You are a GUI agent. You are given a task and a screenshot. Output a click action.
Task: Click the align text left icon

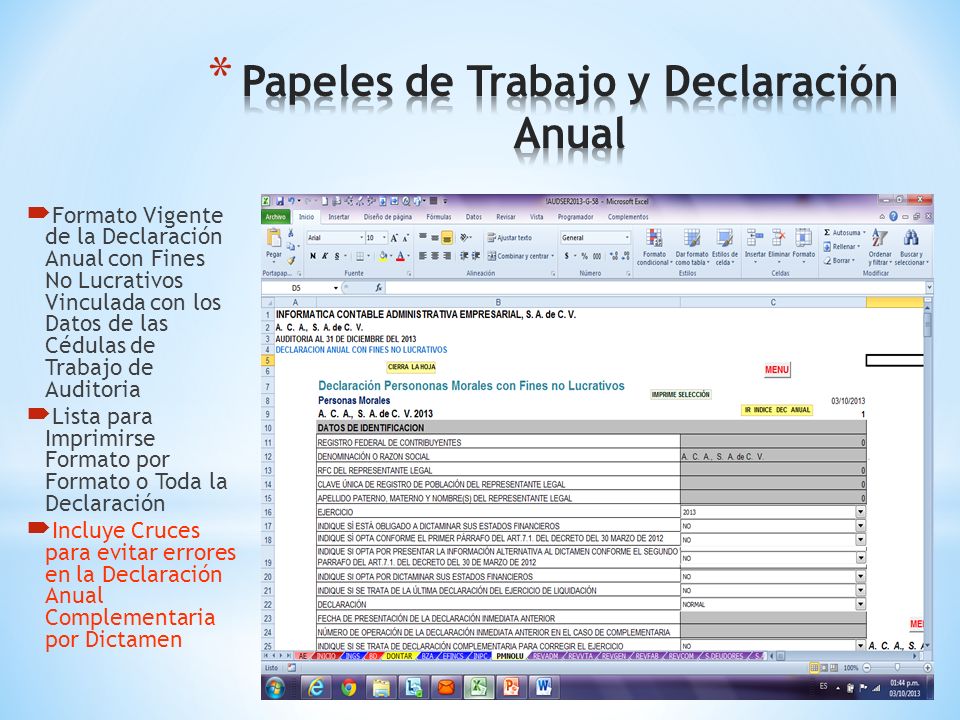click(x=422, y=256)
